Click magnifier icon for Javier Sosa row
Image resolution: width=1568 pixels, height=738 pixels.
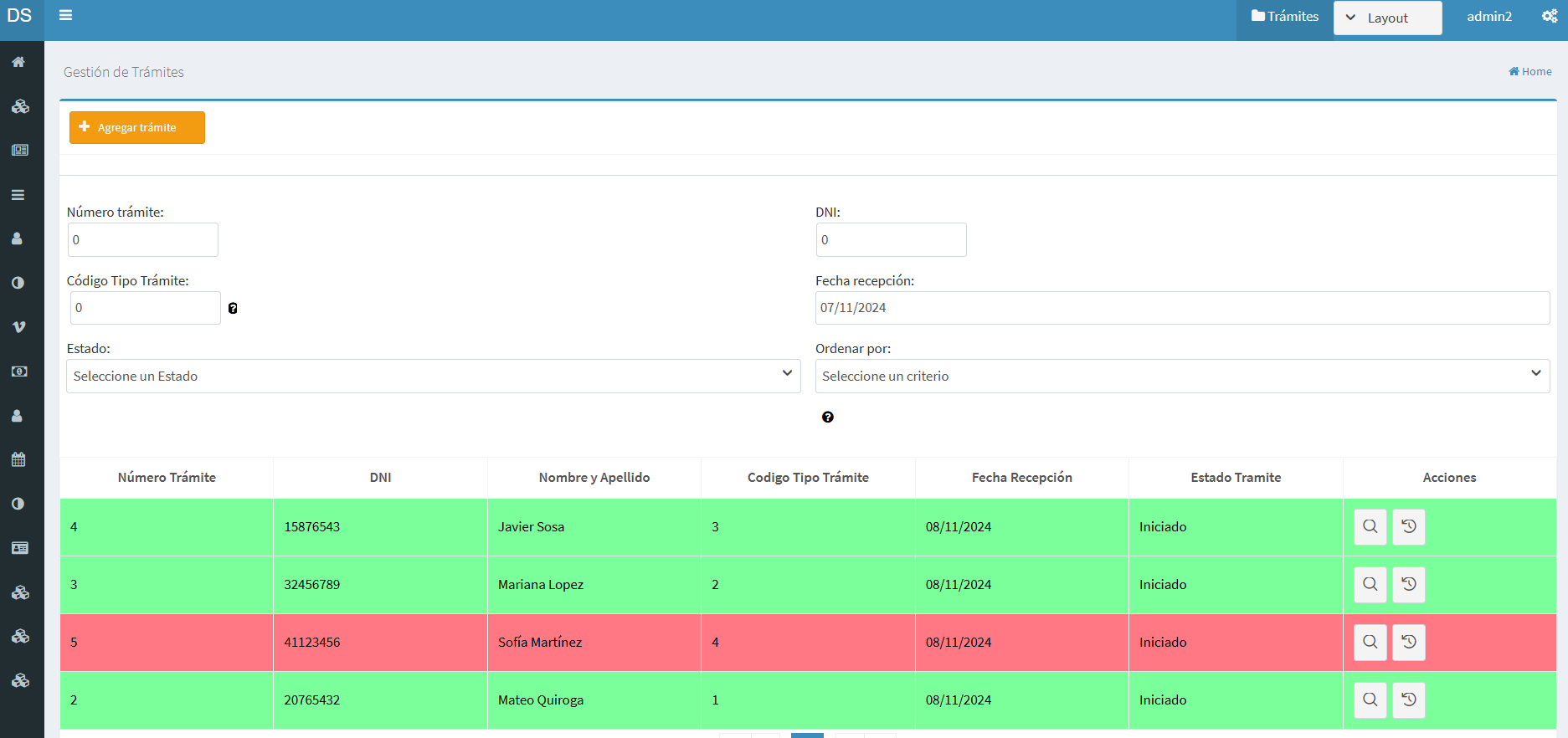pyautogui.click(x=1370, y=527)
